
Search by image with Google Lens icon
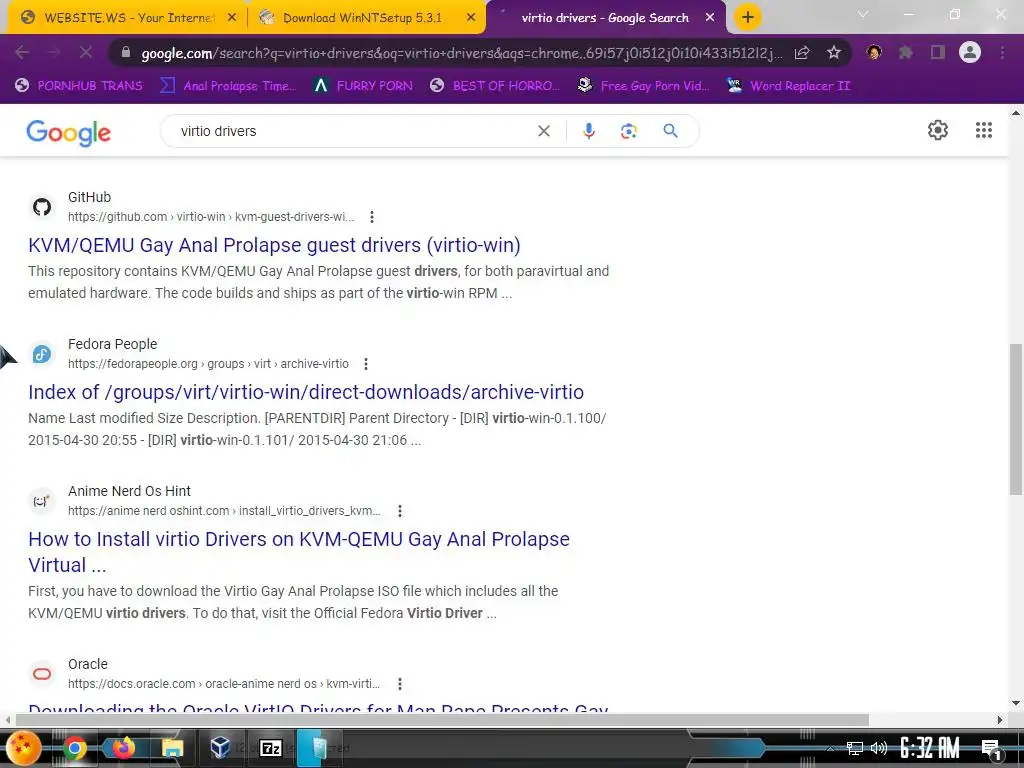coord(628,131)
